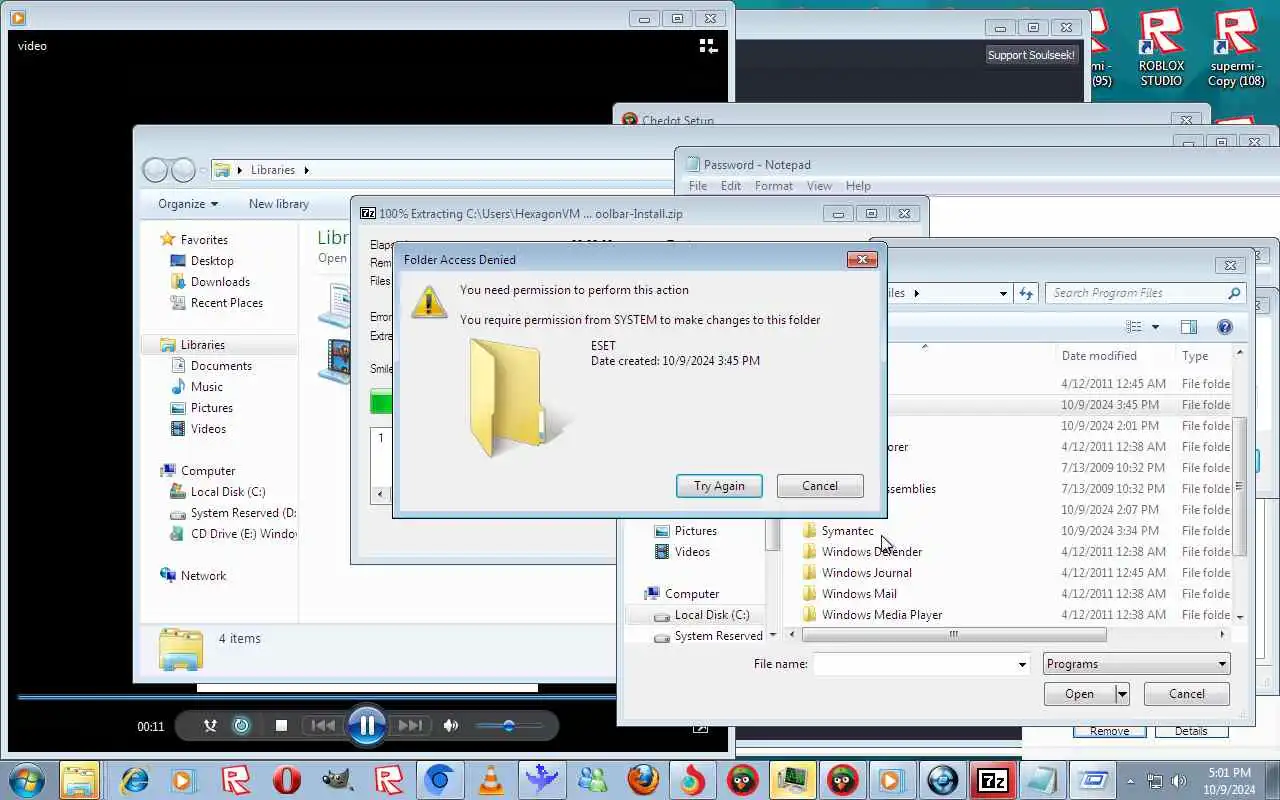Select the Windows Media Player folder
The height and width of the screenshot is (800, 1280).
[x=882, y=615]
